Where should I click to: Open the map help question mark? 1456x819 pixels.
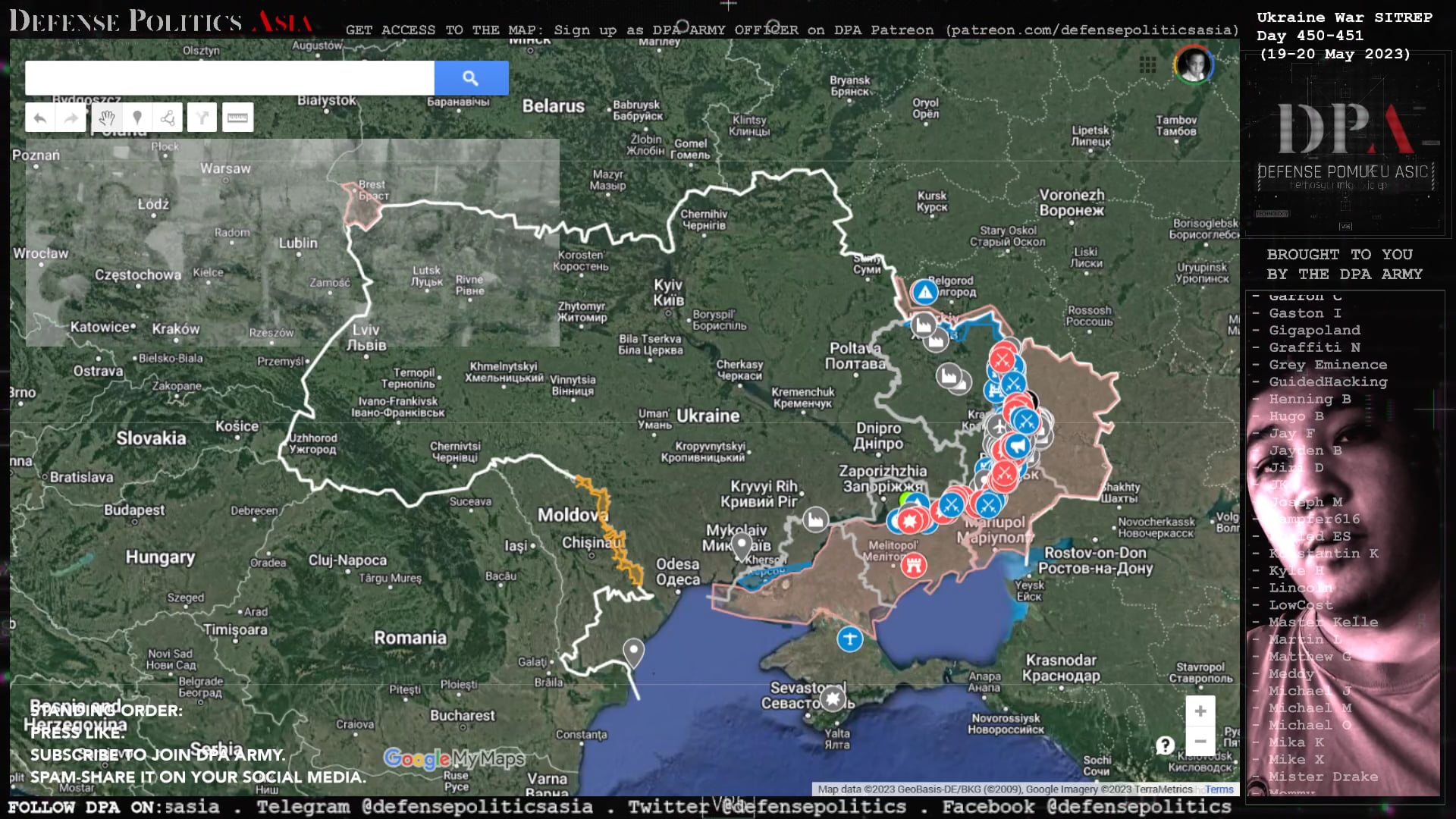pos(1166,745)
